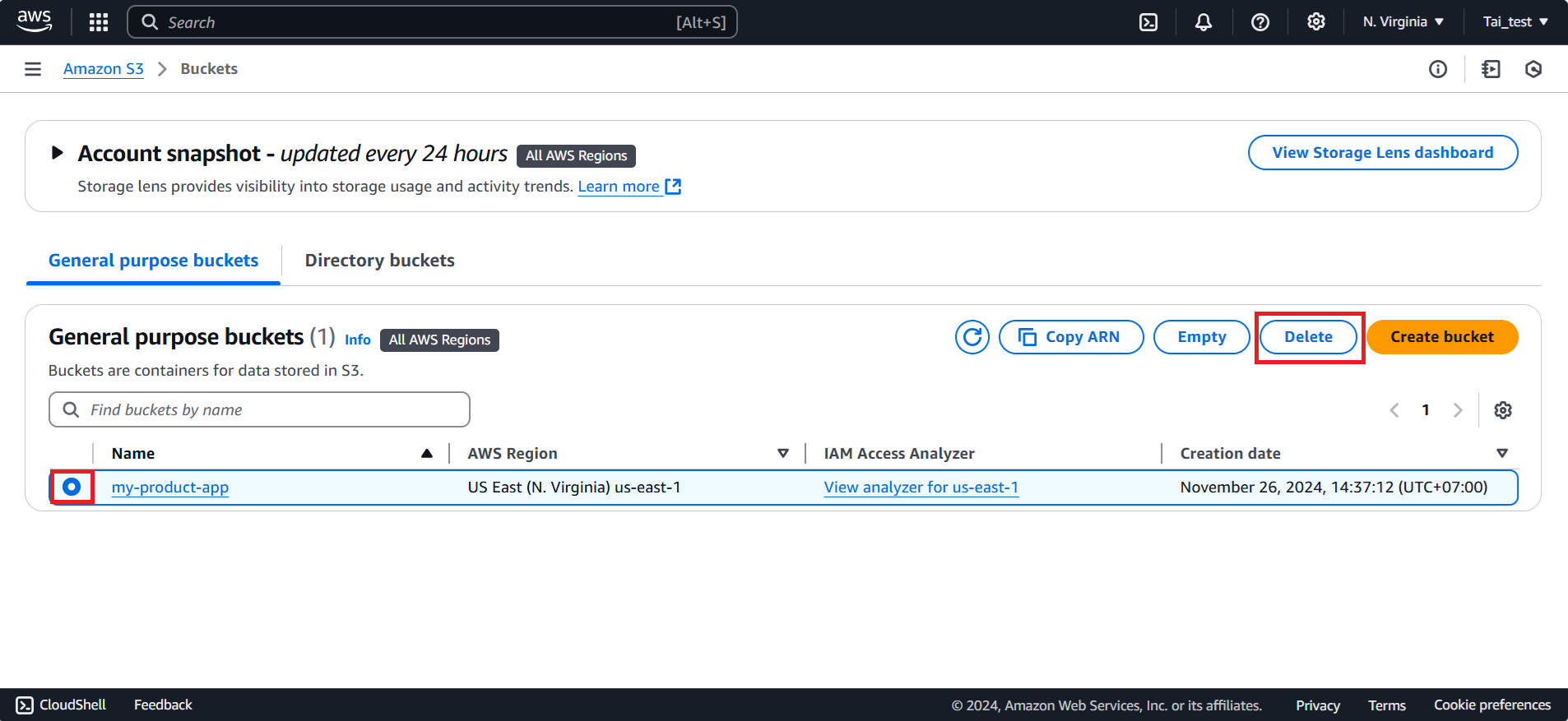Open Cookie preferences in footer
1568x721 pixels.
click(1492, 705)
